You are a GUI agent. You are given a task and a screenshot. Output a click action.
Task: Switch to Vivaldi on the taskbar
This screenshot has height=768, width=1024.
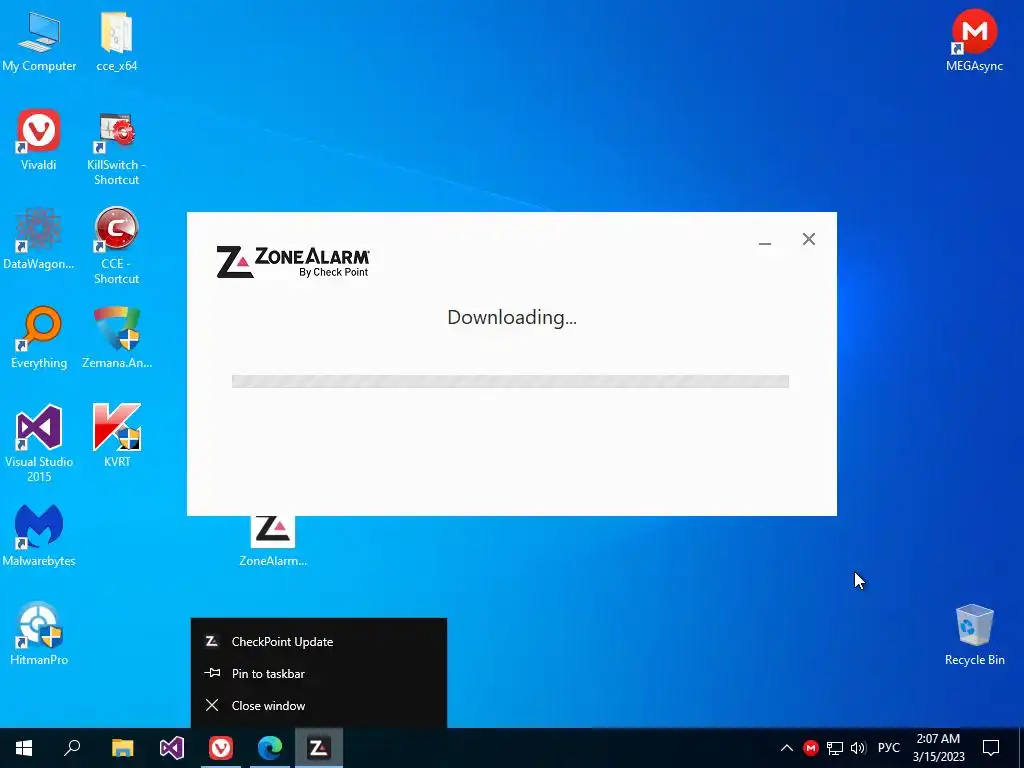pyautogui.click(x=221, y=748)
